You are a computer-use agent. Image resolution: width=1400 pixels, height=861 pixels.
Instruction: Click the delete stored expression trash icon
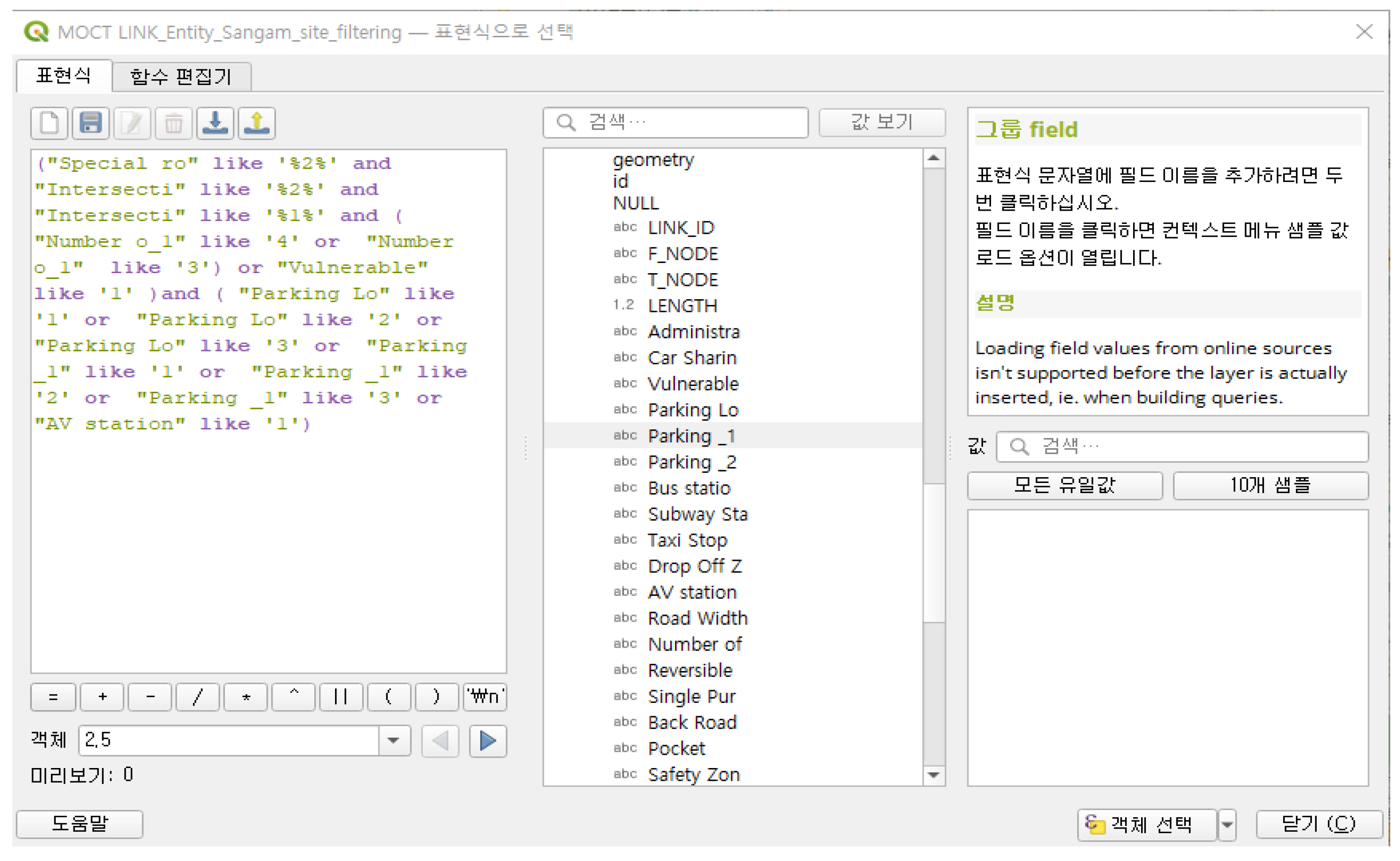[174, 123]
